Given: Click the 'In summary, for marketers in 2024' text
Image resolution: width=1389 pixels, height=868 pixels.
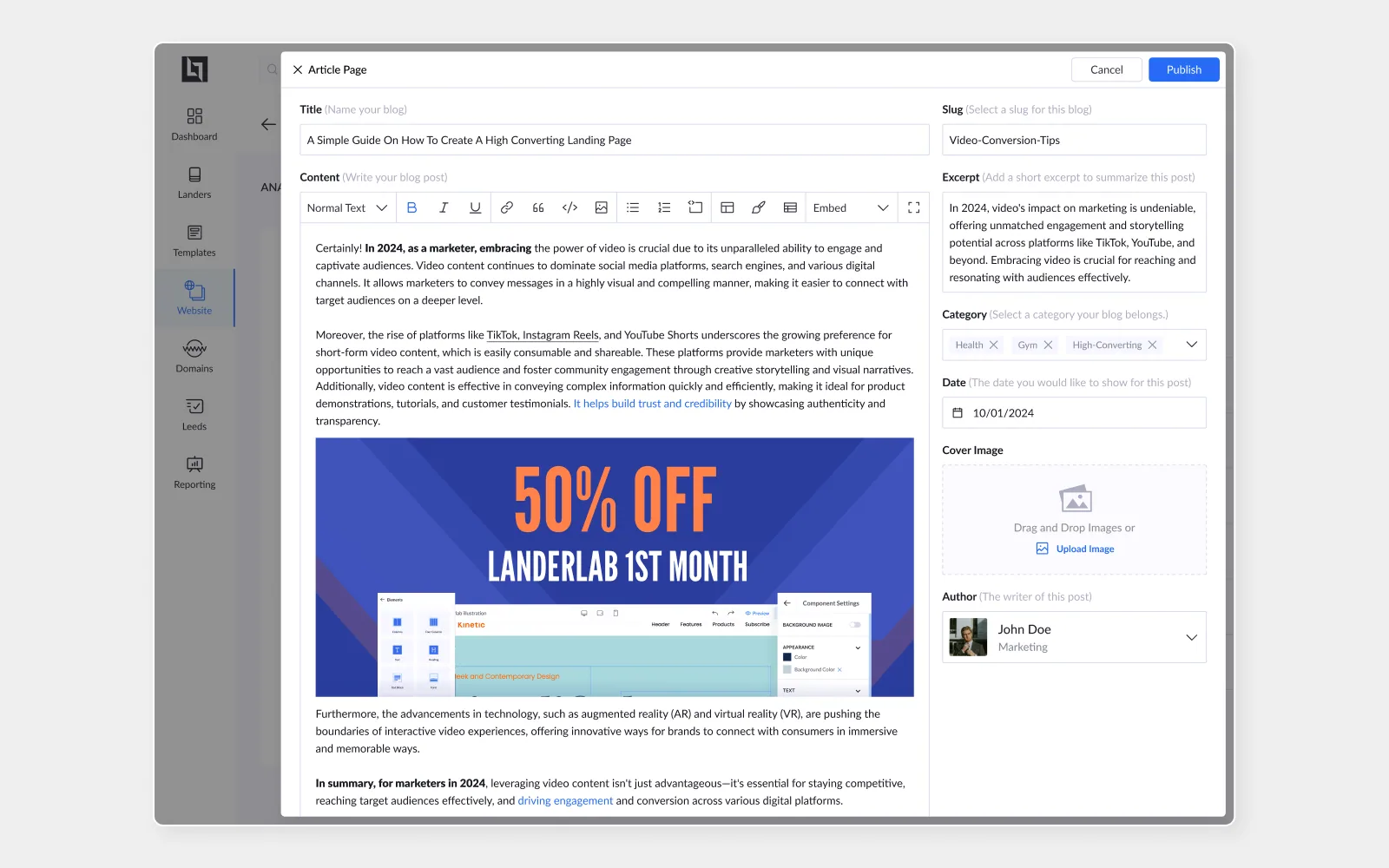Looking at the screenshot, I should pos(400,783).
